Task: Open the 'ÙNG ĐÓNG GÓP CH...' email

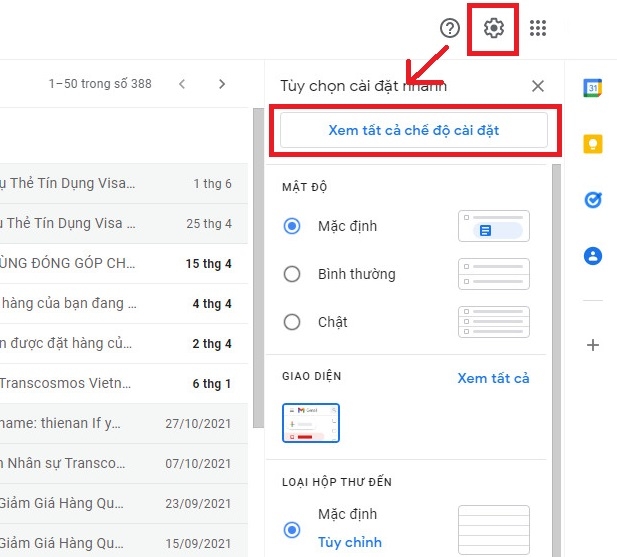Action: [x=124, y=264]
